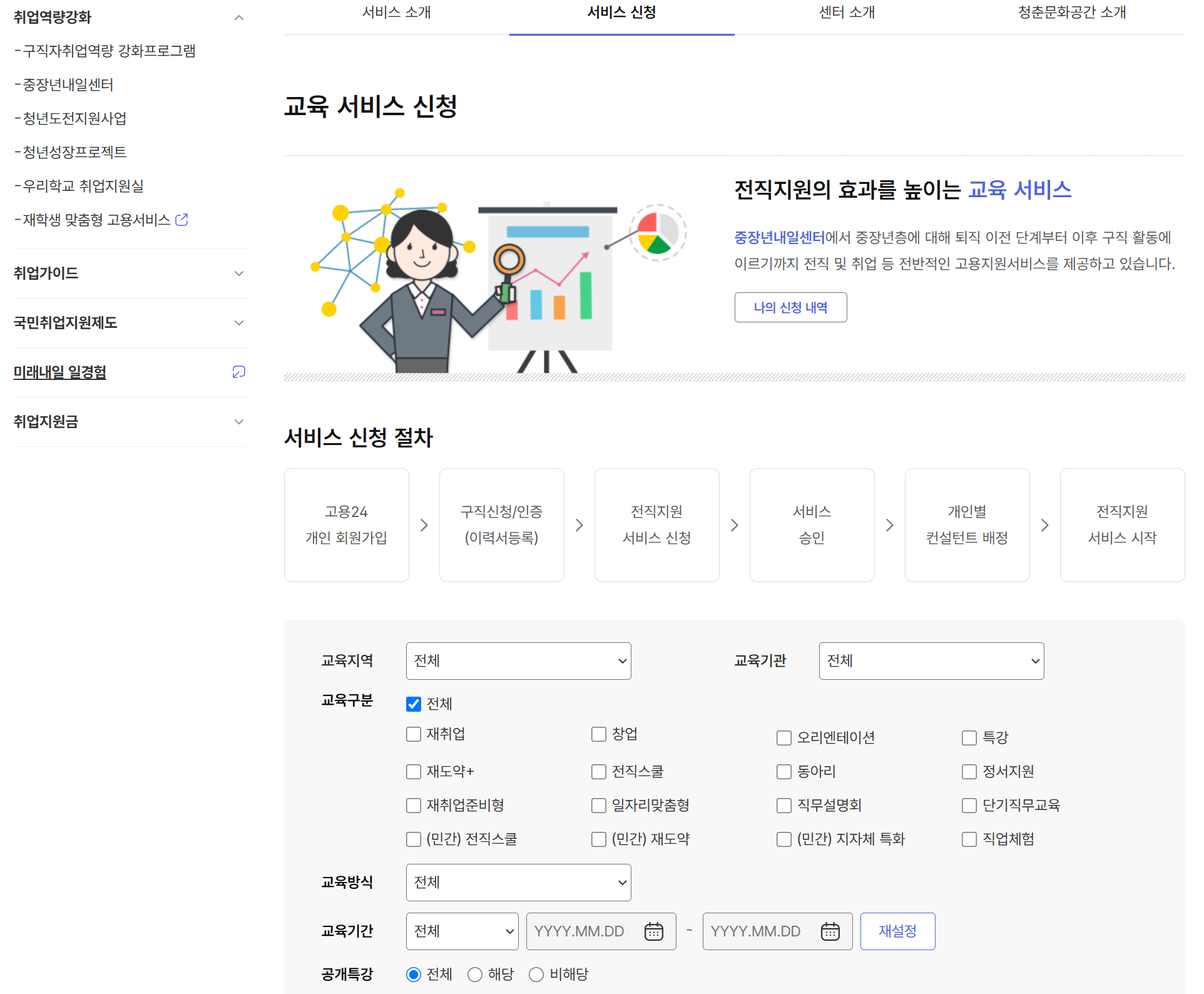
Task: Check the 재취업 checkbox
Action: click(413, 734)
